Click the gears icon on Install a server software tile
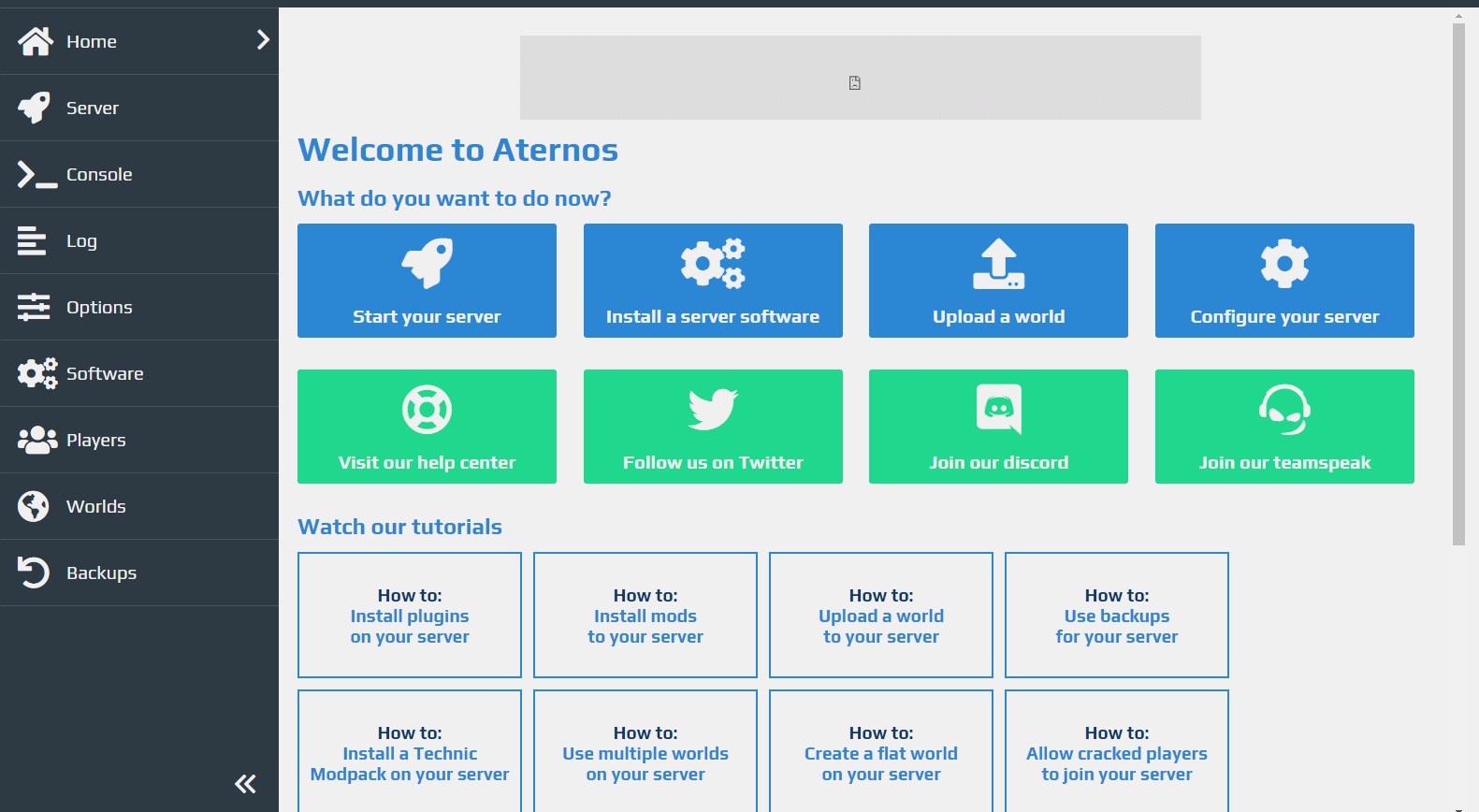1479x812 pixels. coord(713,263)
